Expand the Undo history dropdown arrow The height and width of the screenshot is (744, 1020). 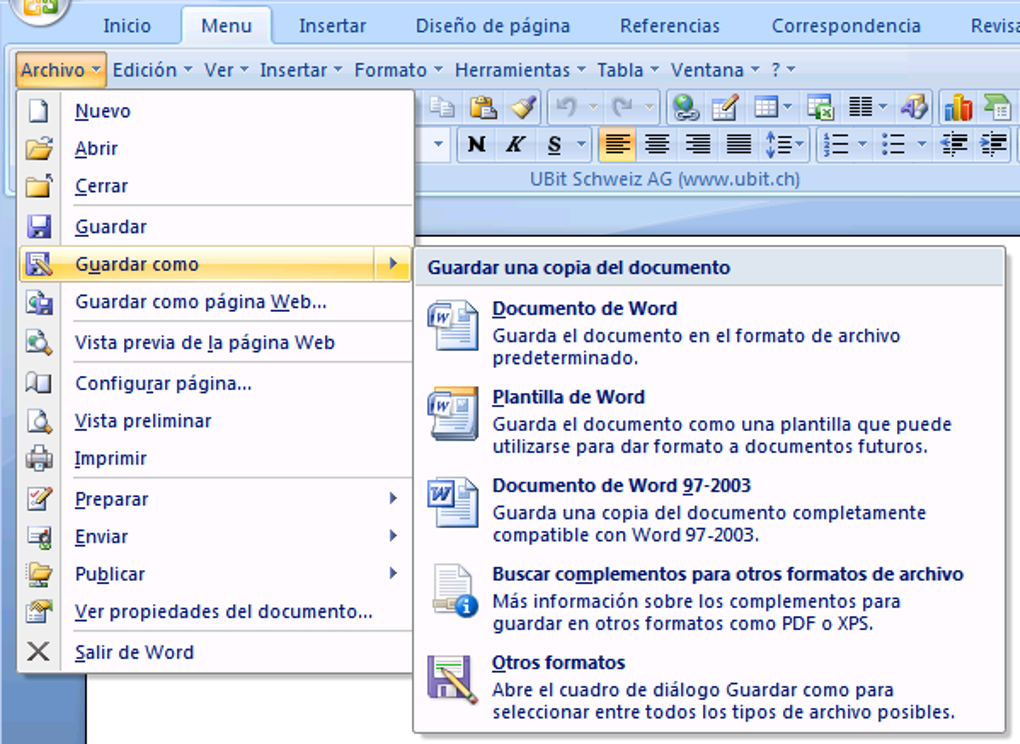click(593, 107)
